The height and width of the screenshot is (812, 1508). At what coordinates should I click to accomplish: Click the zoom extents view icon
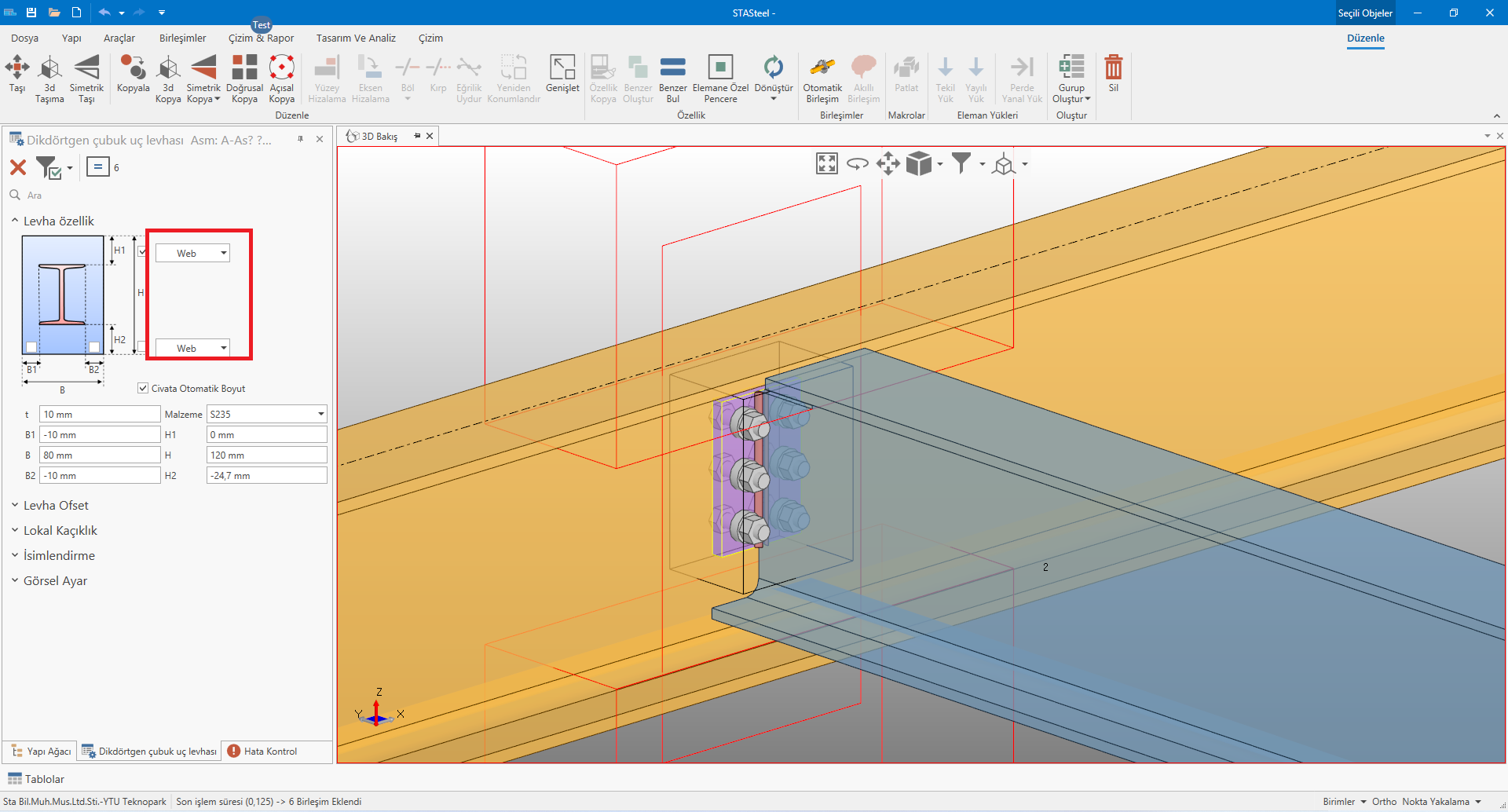827,163
